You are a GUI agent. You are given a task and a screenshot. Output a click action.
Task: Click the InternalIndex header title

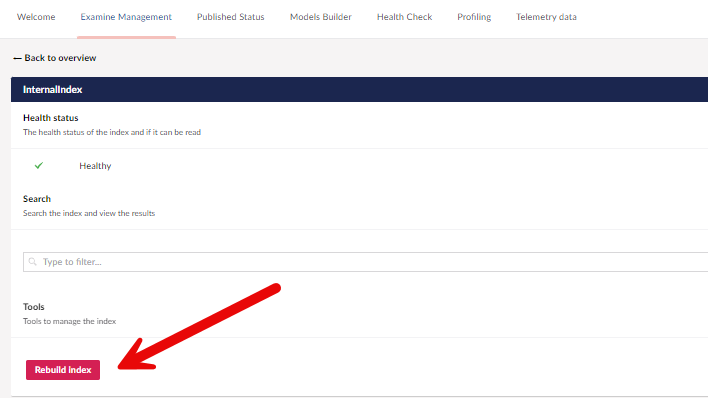coord(52,89)
